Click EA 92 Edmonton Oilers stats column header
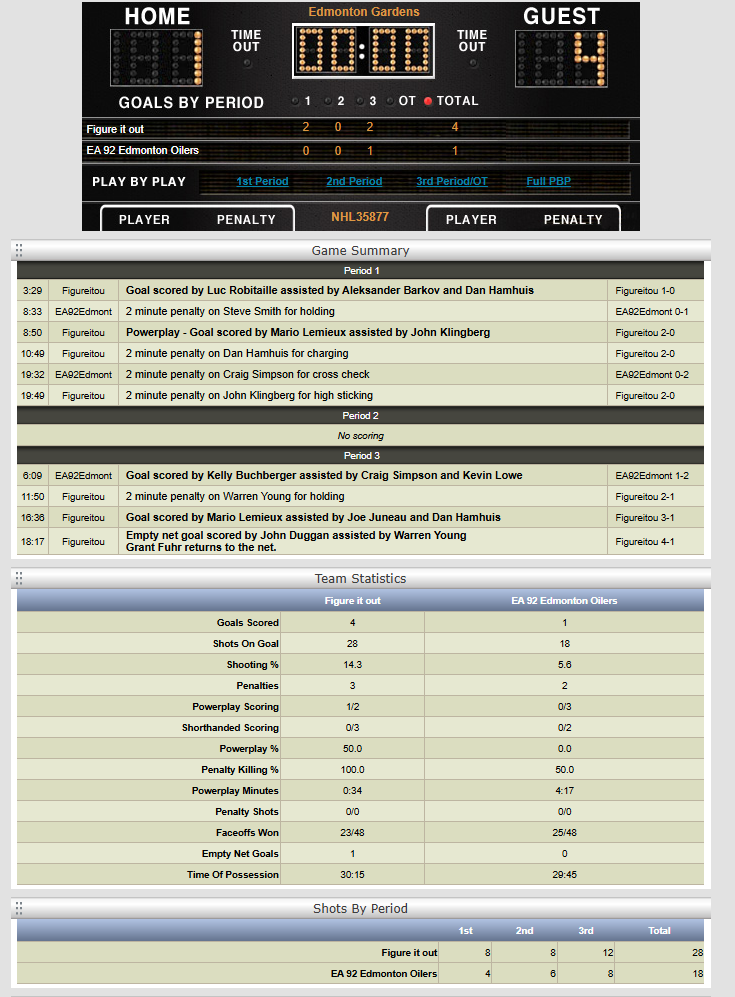 point(564,601)
